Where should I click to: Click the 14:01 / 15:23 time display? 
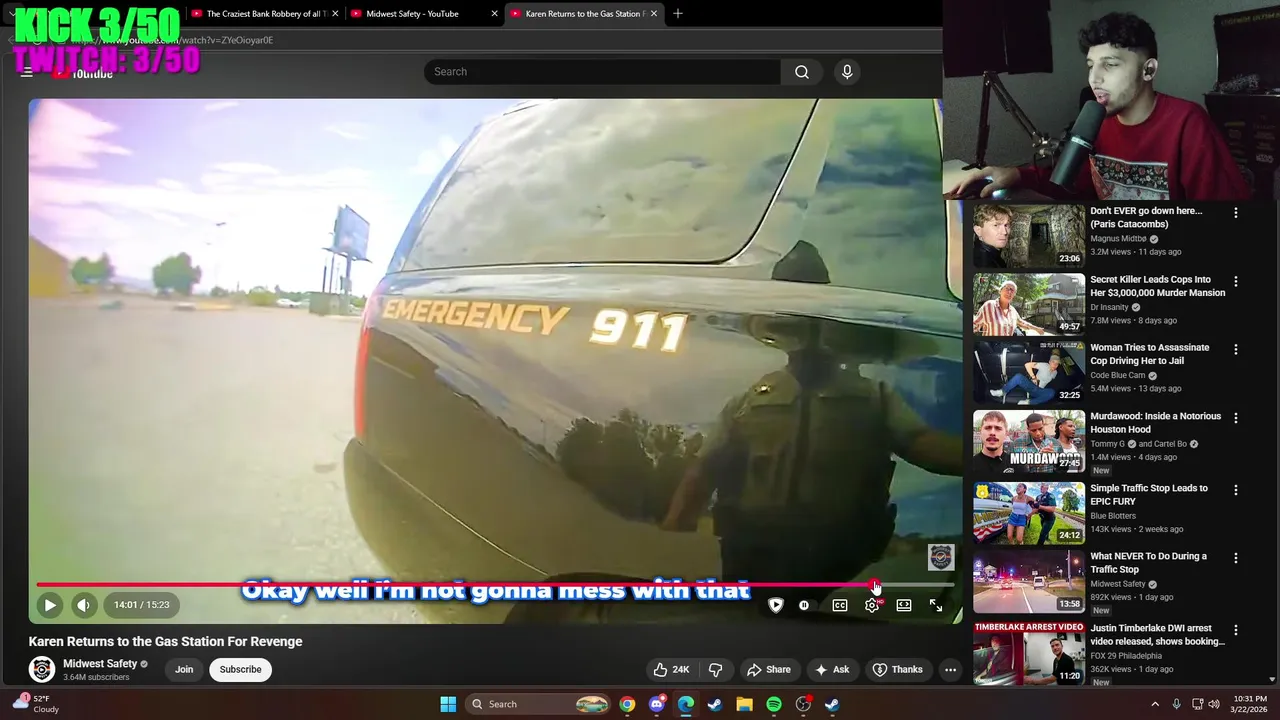point(141,605)
